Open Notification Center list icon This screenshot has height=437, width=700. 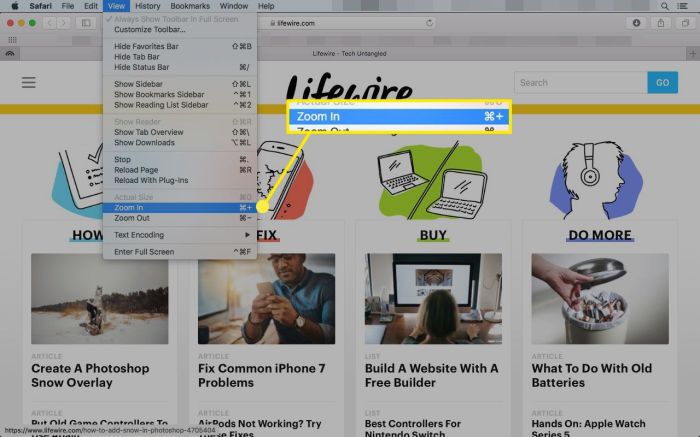pyautogui.click(x=682, y=6)
